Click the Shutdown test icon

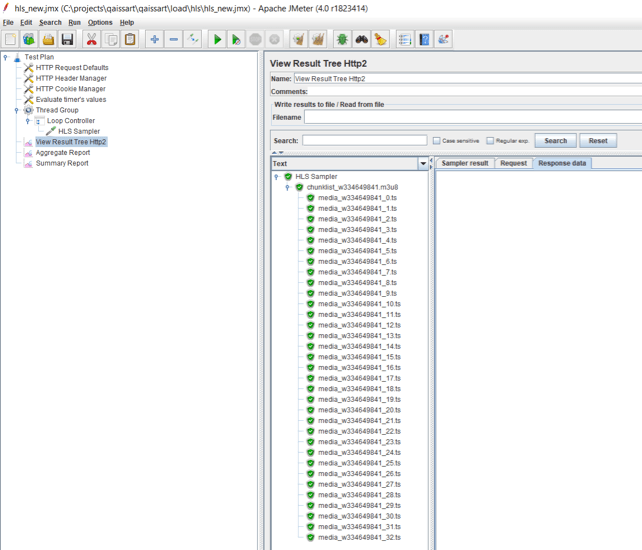274,40
